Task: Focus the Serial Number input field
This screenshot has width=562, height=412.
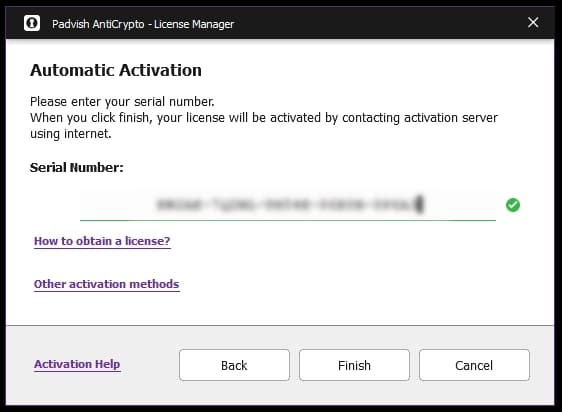Action: pyautogui.click(x=288, y=205)
